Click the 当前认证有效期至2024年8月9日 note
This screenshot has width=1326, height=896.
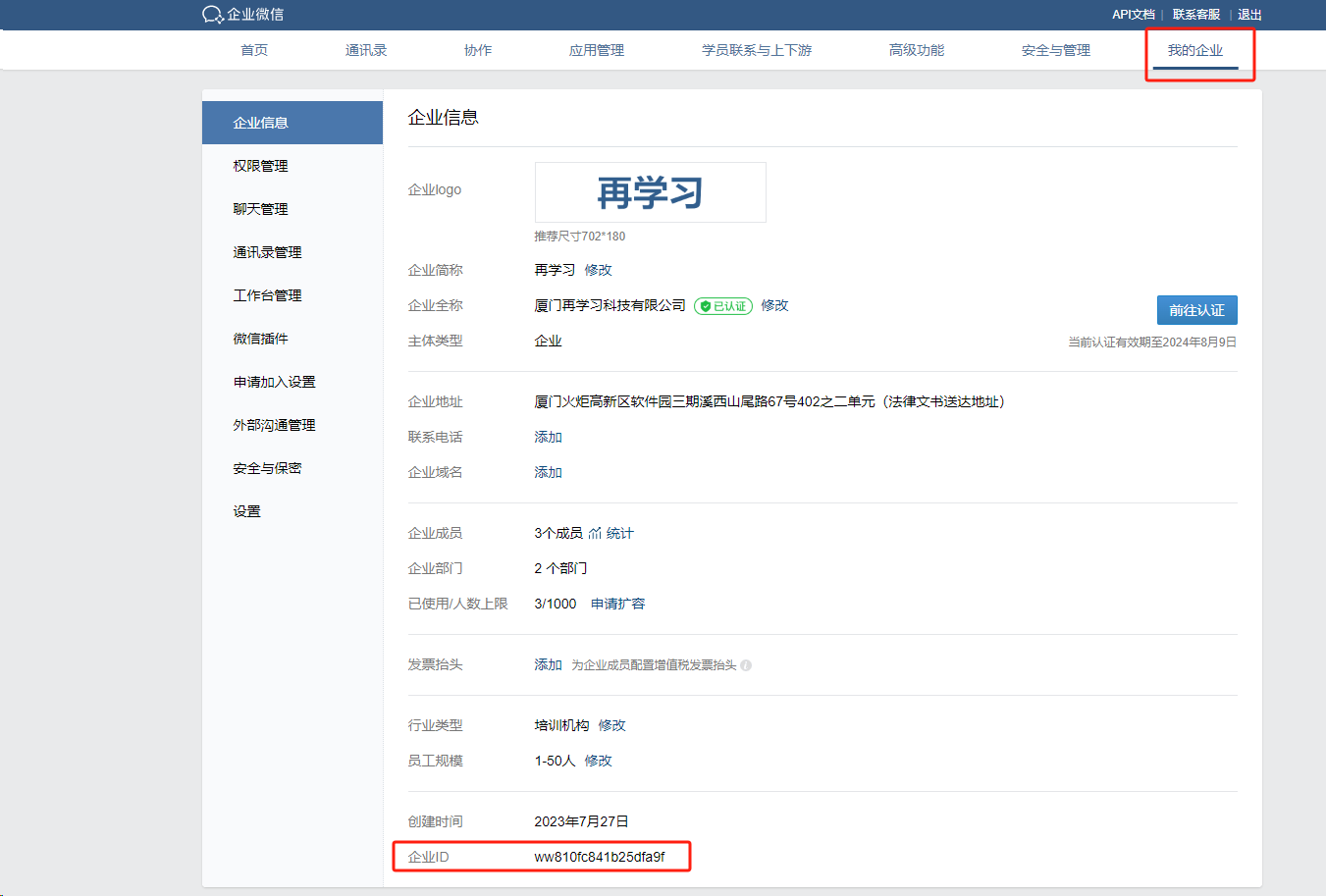point(1152,343)
